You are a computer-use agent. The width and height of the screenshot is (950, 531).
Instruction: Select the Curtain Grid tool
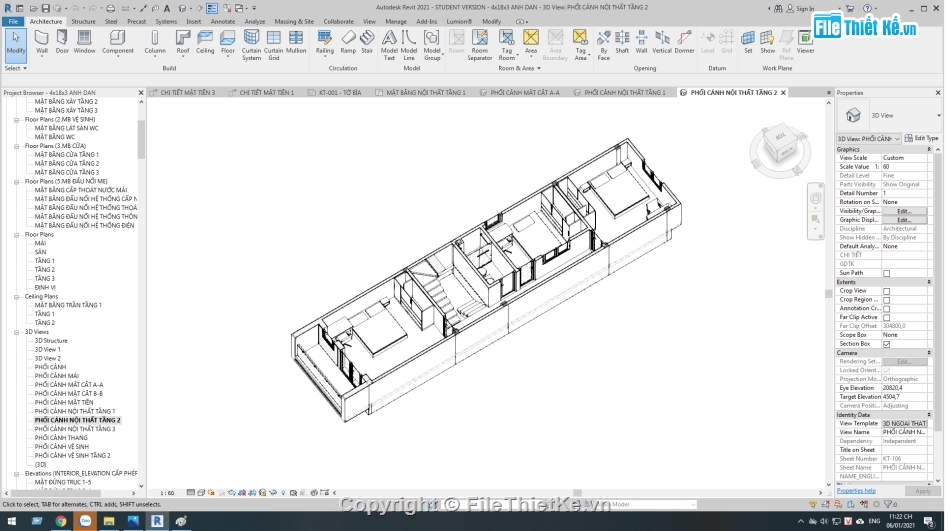(273, 45)
